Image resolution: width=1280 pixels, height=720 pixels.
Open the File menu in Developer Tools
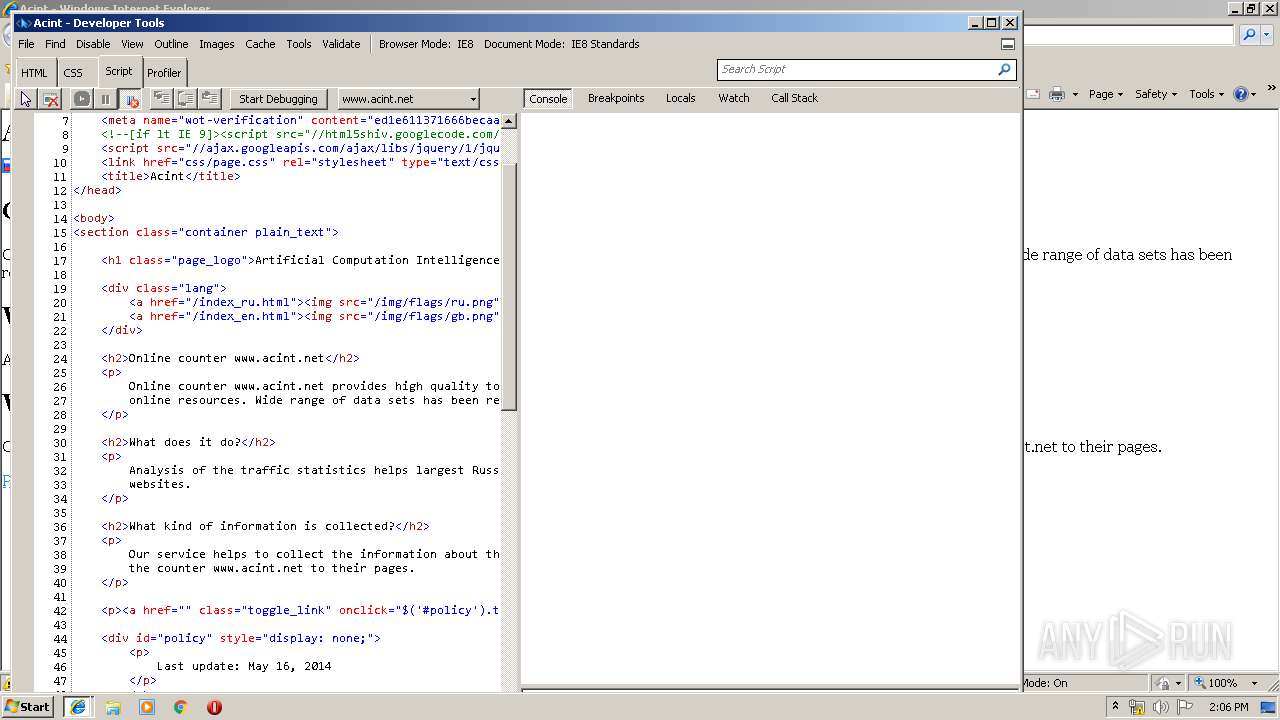pos(26,44)
